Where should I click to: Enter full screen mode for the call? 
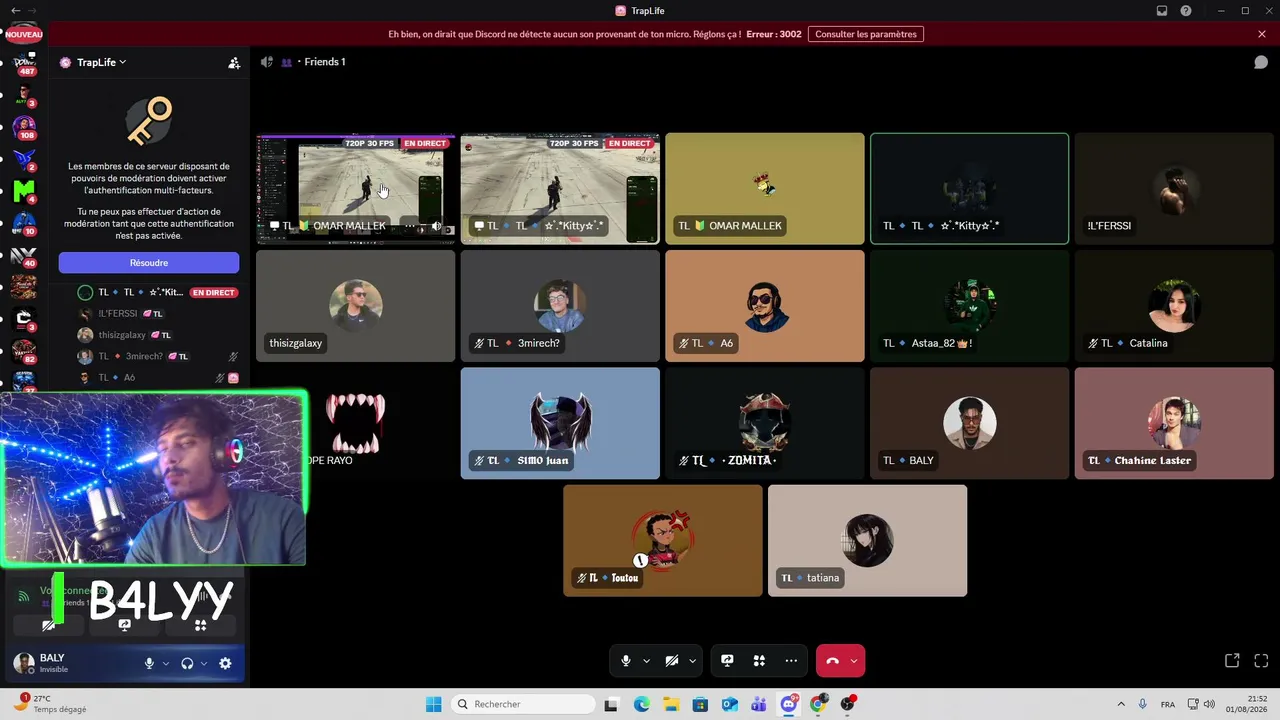[x=1261, y=661]
